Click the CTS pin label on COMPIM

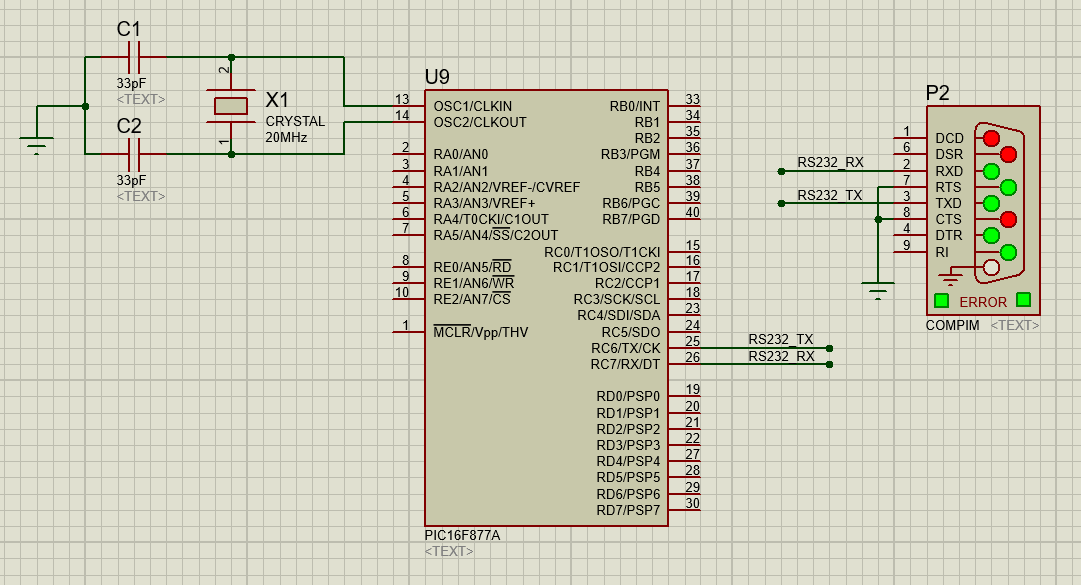(x=949, y=219)
